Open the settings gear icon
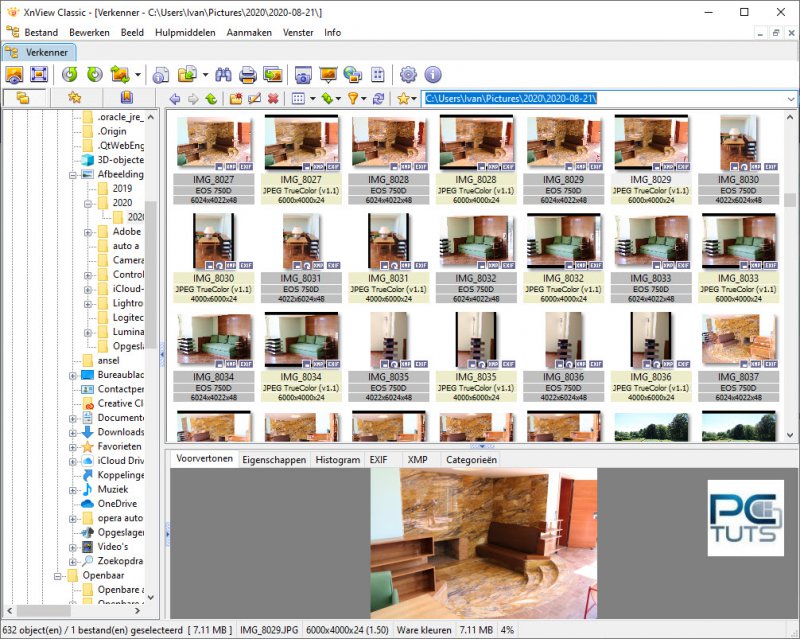 tap(408, 74)
